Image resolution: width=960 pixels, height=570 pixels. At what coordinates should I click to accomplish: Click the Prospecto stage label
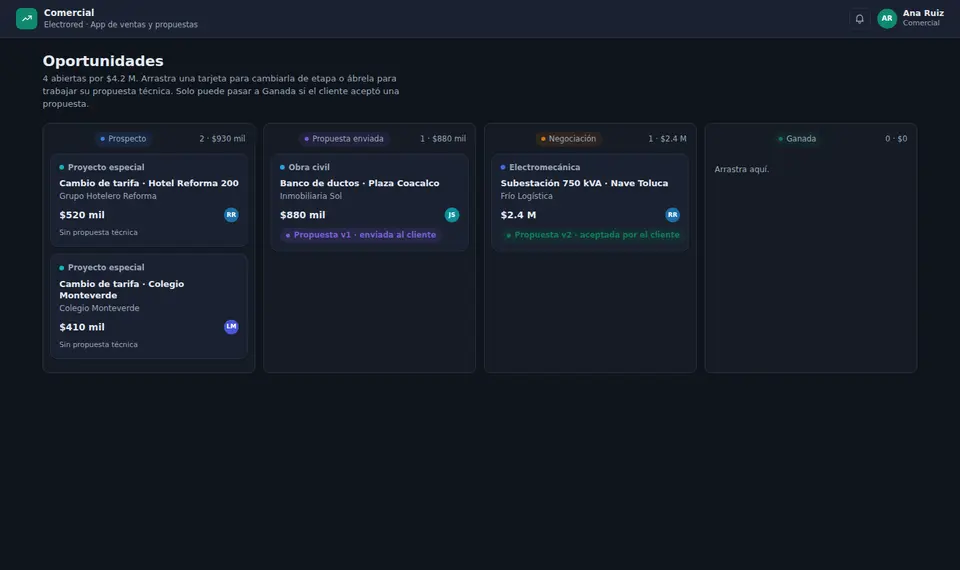pyautogui.click(x=122, y=139)
